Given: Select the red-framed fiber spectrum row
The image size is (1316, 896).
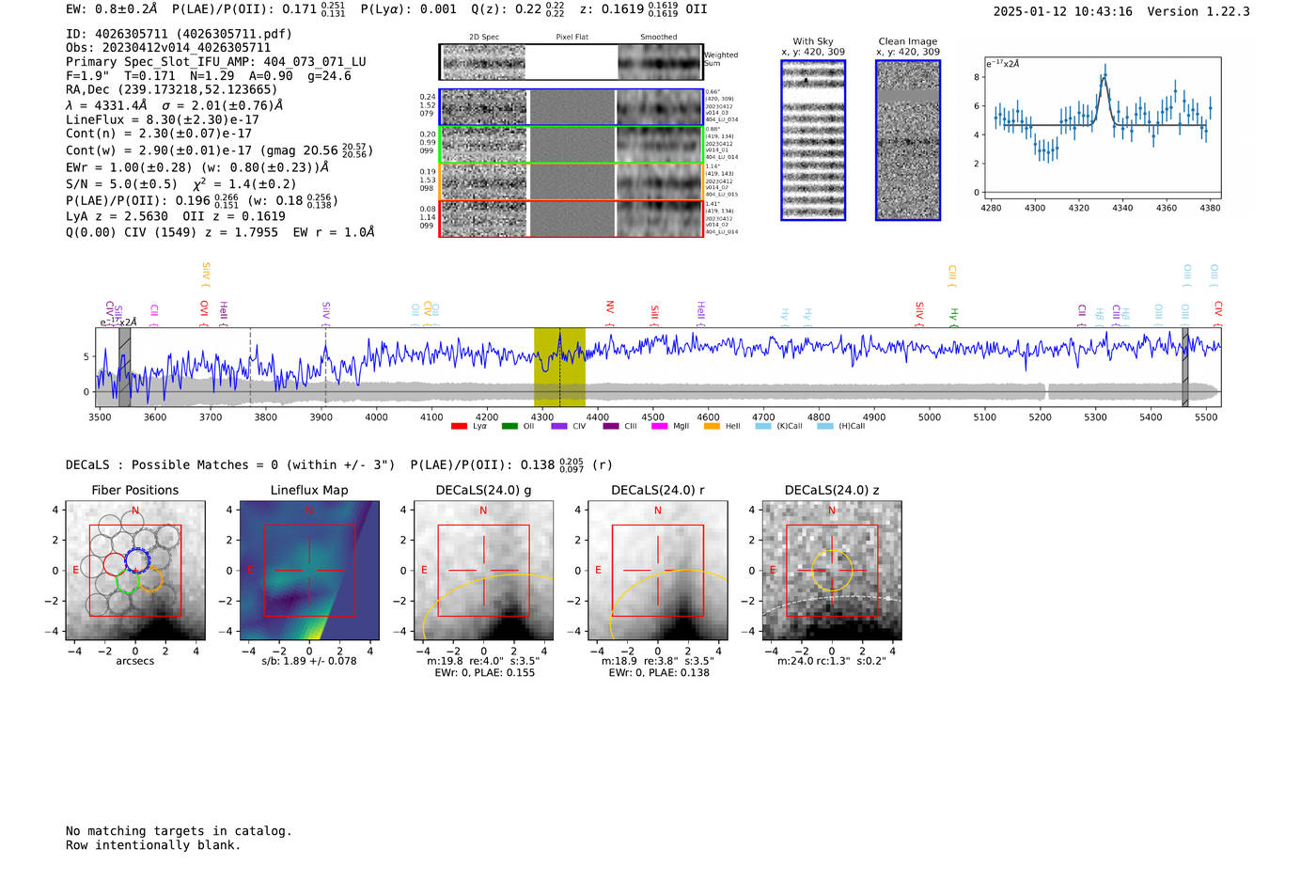Looking at the screenshot, I should coord(571,218).
